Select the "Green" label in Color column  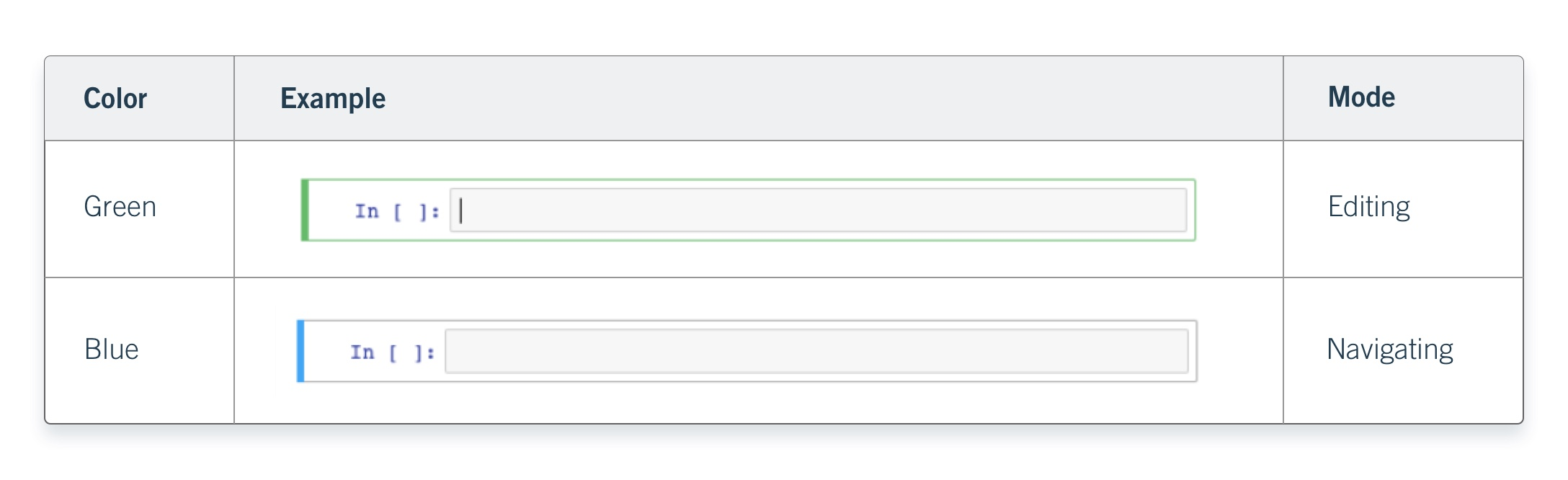[120, 207]
